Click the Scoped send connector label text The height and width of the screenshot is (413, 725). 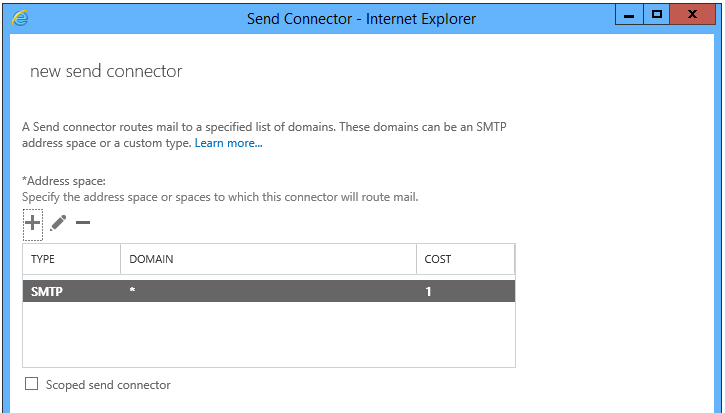tap(108, 385)
